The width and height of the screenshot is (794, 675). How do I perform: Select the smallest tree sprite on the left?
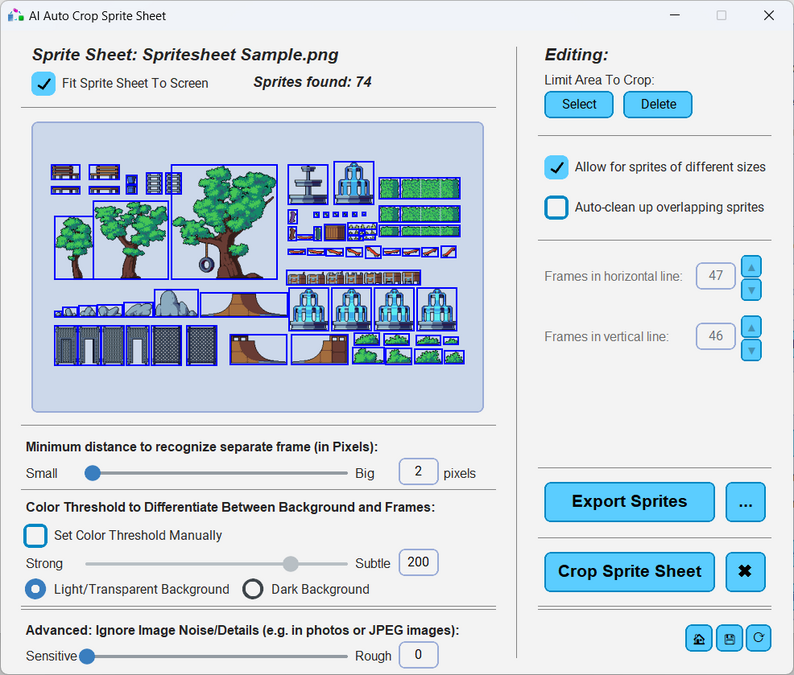pos(74,248)
